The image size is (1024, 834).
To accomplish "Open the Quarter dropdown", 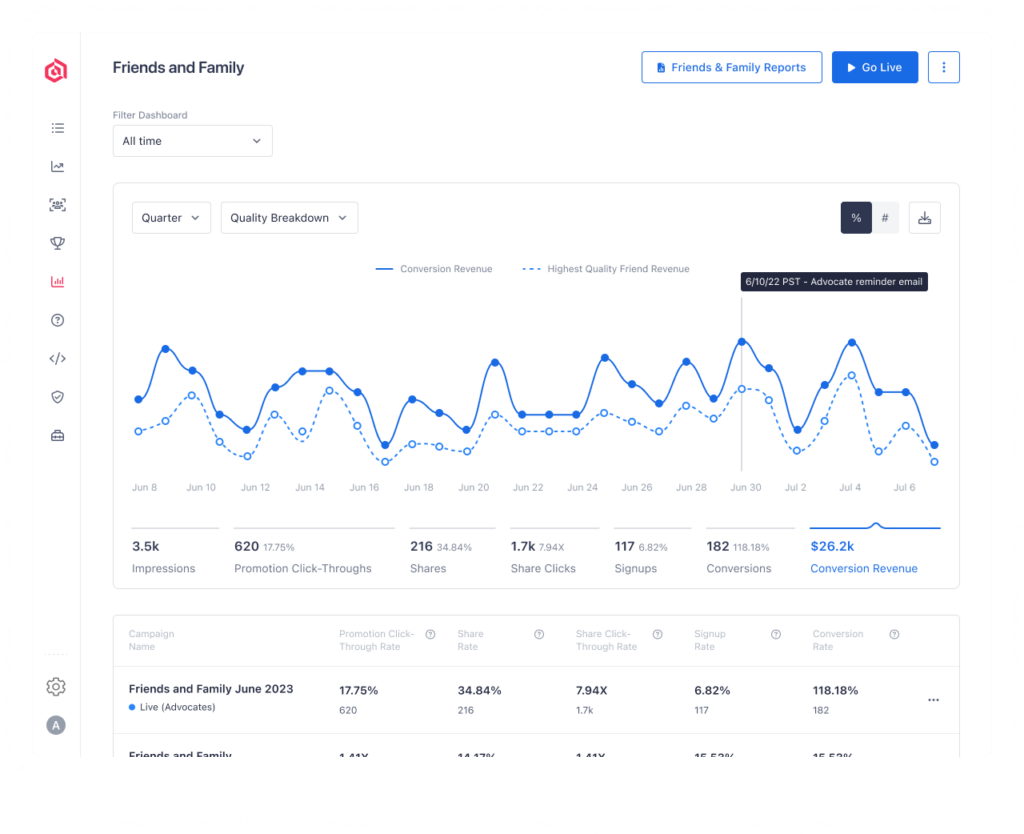I will click(x=171, y=217).
